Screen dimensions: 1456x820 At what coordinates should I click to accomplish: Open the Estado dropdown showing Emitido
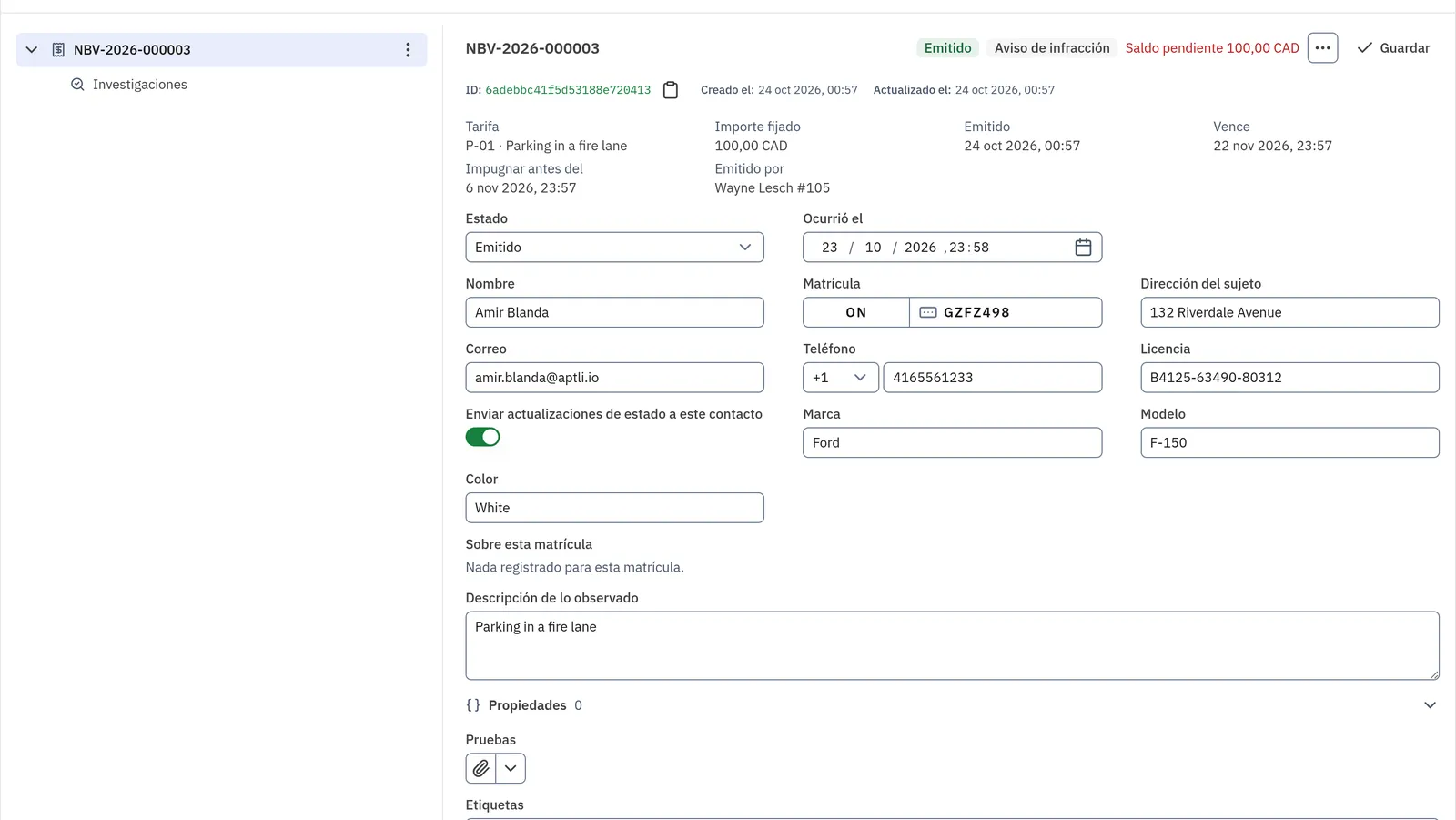point(614,248)
